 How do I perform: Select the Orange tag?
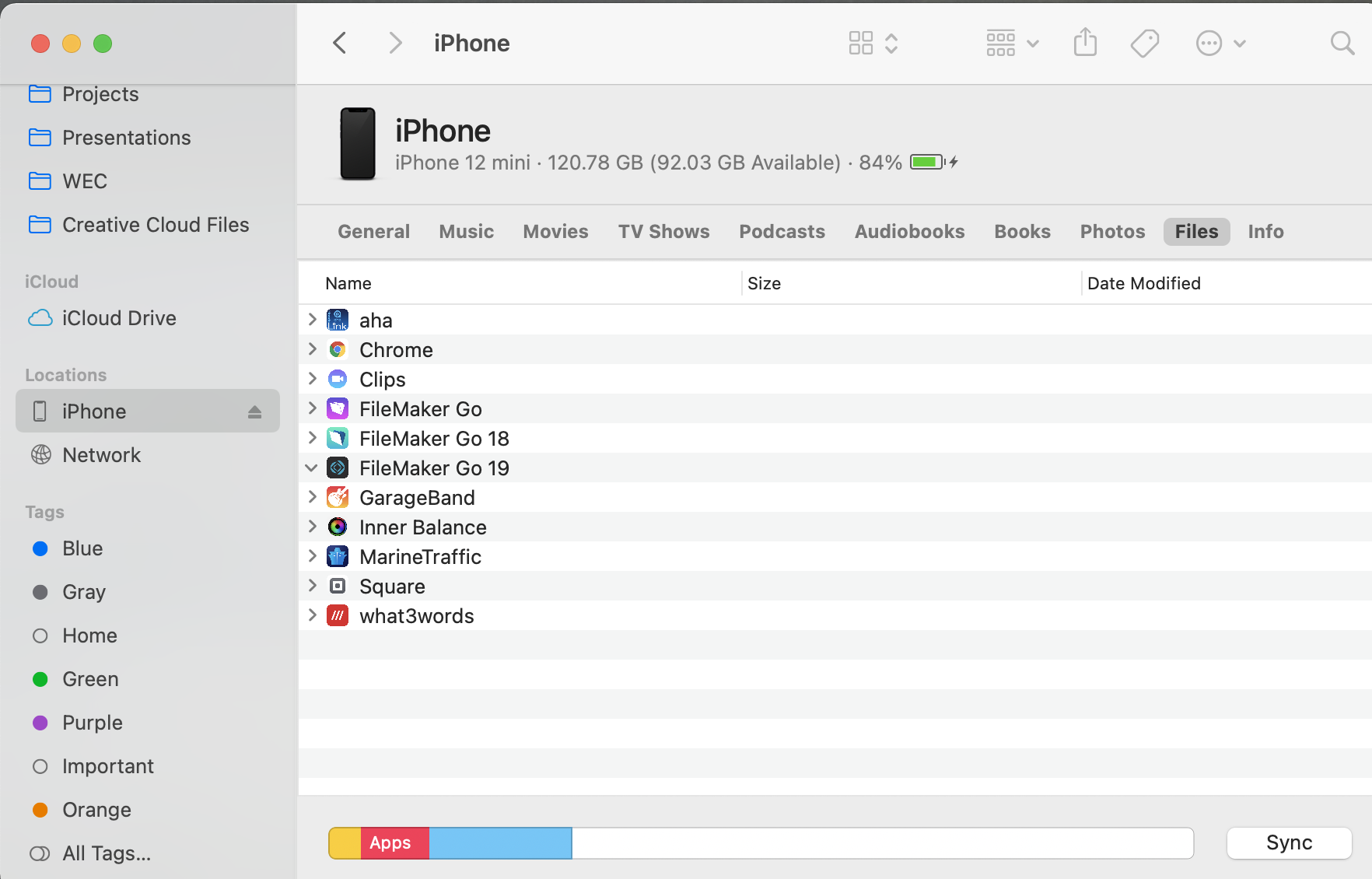(81, 810)
